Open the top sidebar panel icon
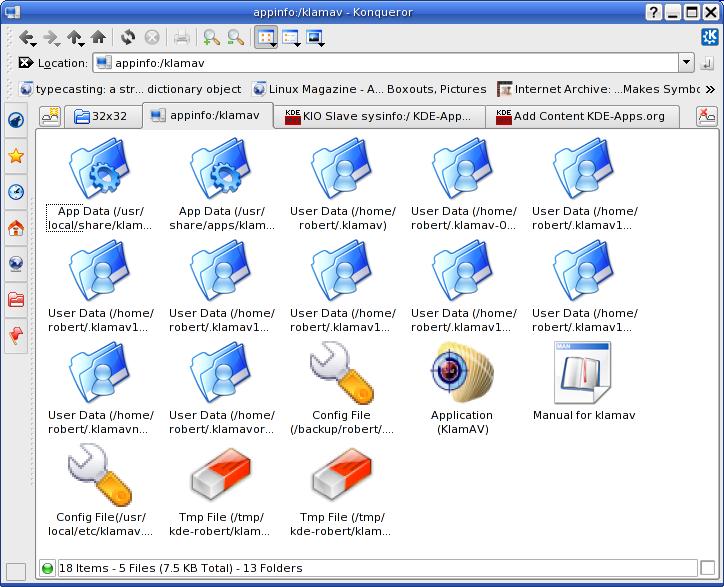The image size is (724, 587). (x=16, y=120)
